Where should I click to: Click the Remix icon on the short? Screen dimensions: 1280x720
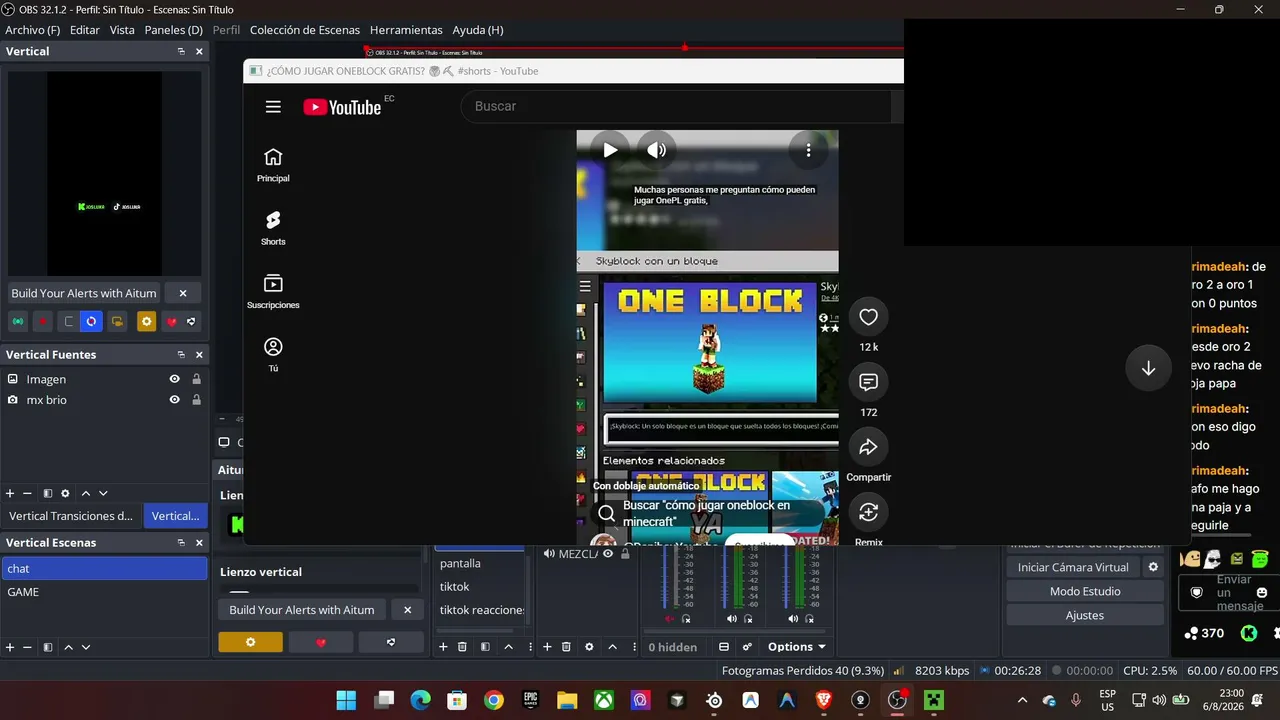click(868, 512)
